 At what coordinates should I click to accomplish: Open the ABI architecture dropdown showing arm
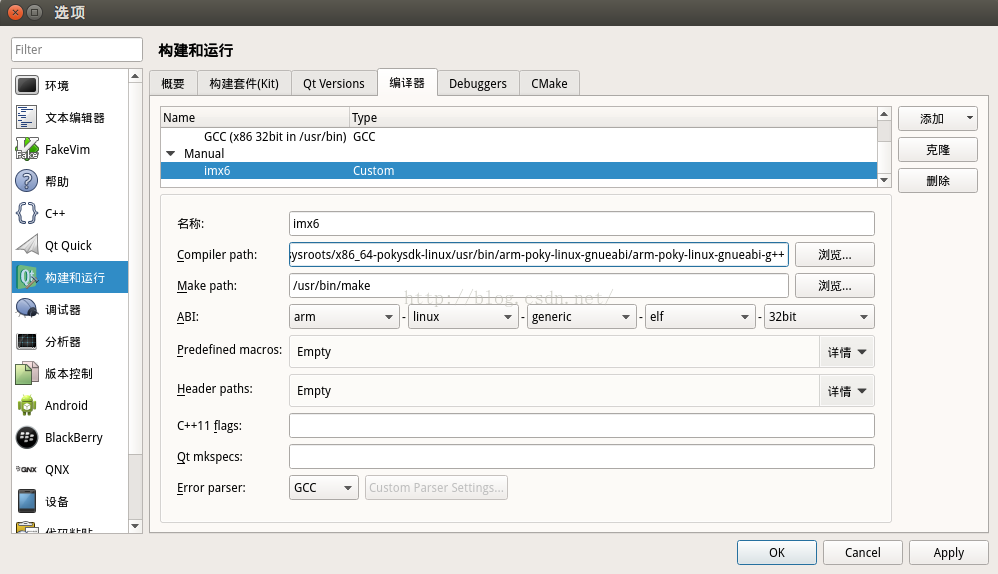coord(344,316)
